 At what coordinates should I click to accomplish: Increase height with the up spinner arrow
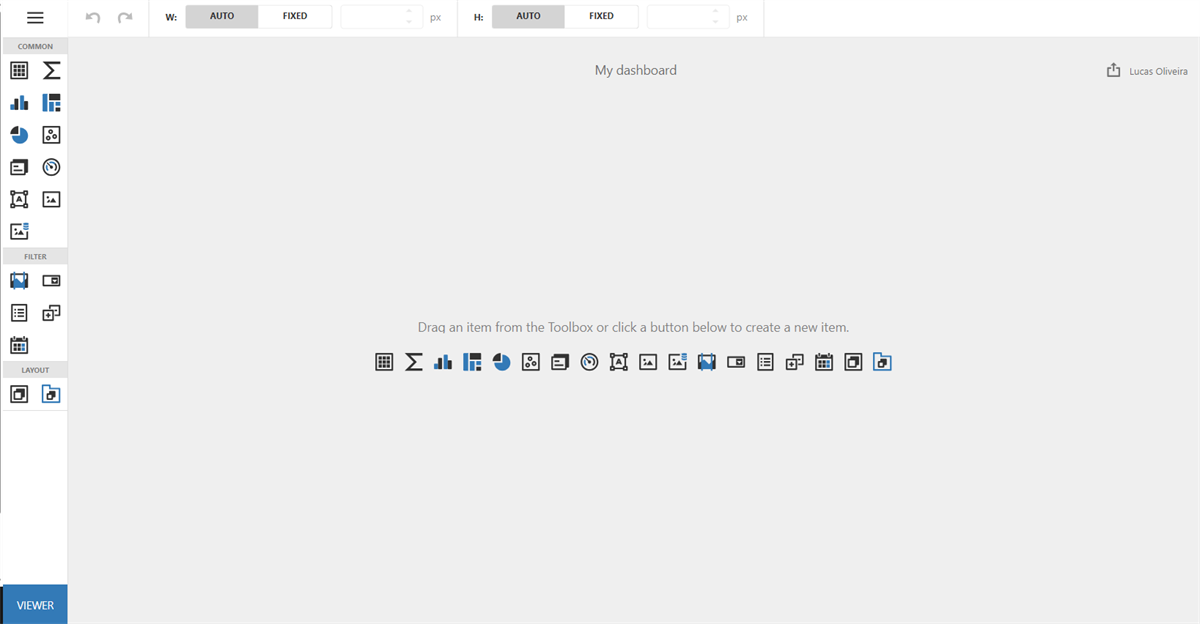[x=714, y=11]
